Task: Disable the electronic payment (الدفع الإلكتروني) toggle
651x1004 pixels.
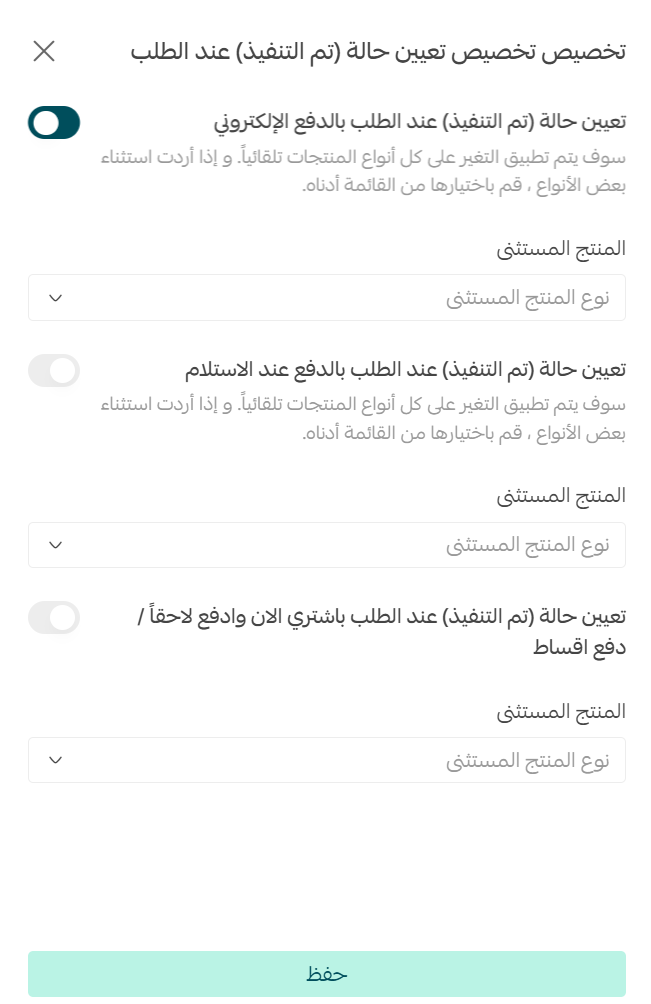Action: coord(54,123)
